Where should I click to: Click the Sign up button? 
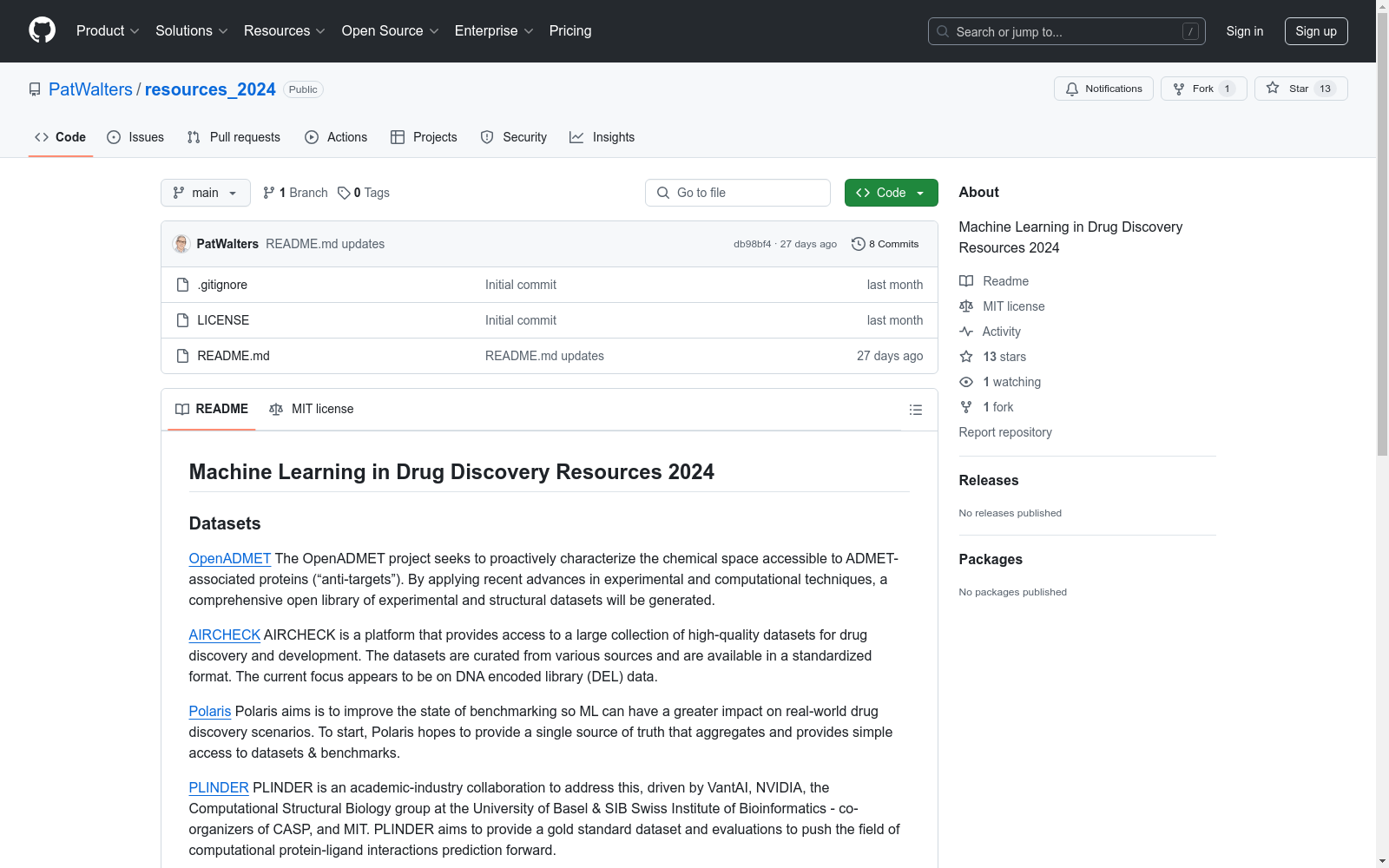[x=1316, y=31]
